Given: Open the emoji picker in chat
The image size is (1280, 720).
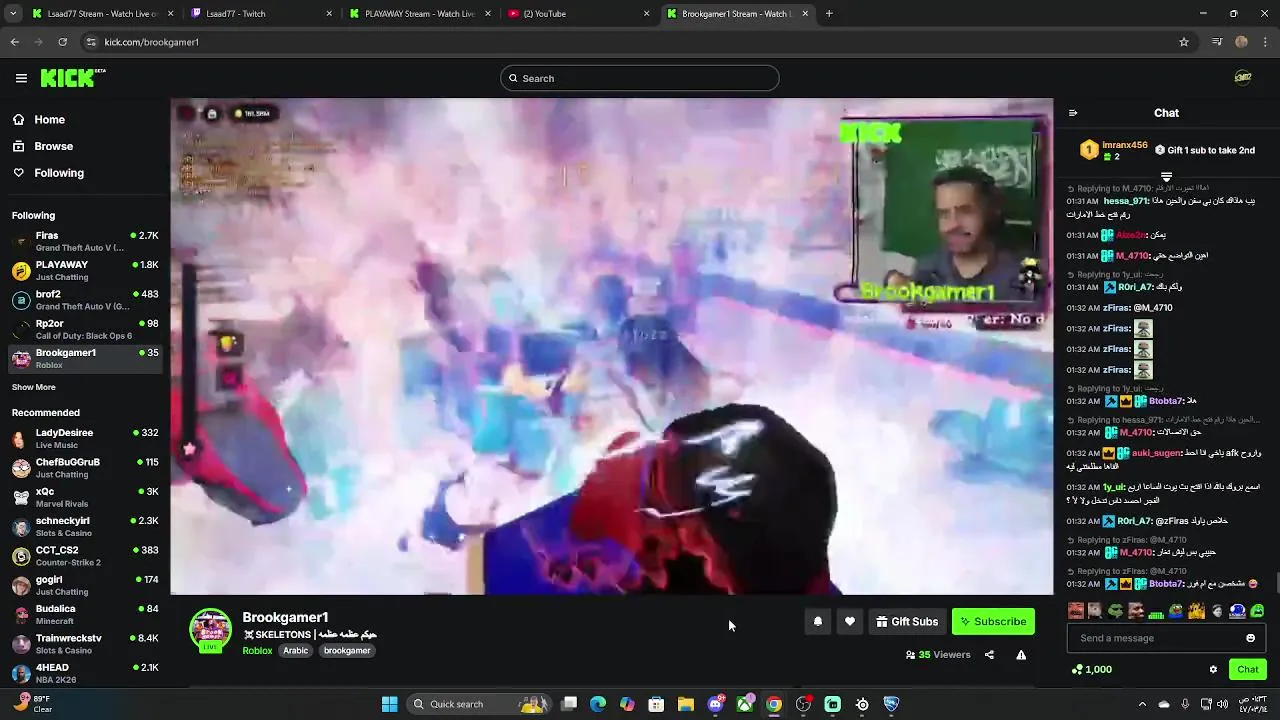Looking at the screenshot, I should [x=1250, y=638].
